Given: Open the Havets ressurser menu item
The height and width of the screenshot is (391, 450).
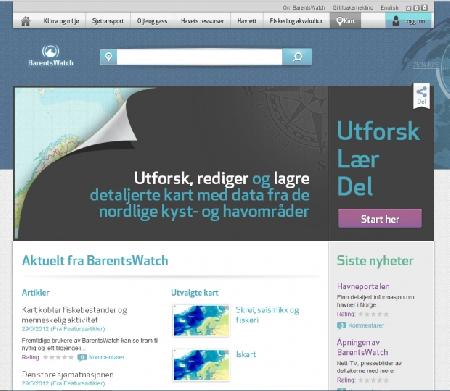Looking at the screenshot, I should coord(202,21).
